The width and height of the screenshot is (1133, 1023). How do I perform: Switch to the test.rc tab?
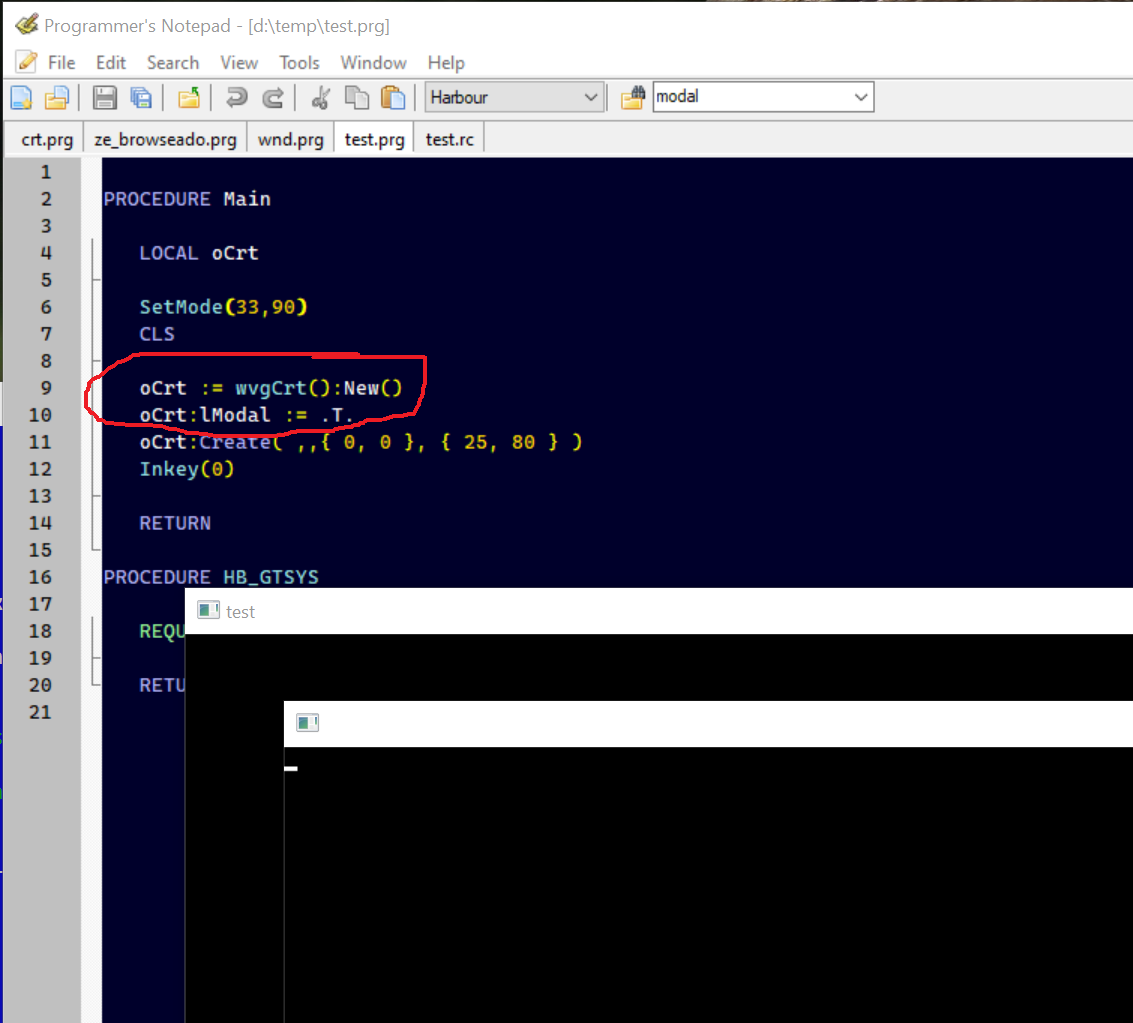click(449, 139)
